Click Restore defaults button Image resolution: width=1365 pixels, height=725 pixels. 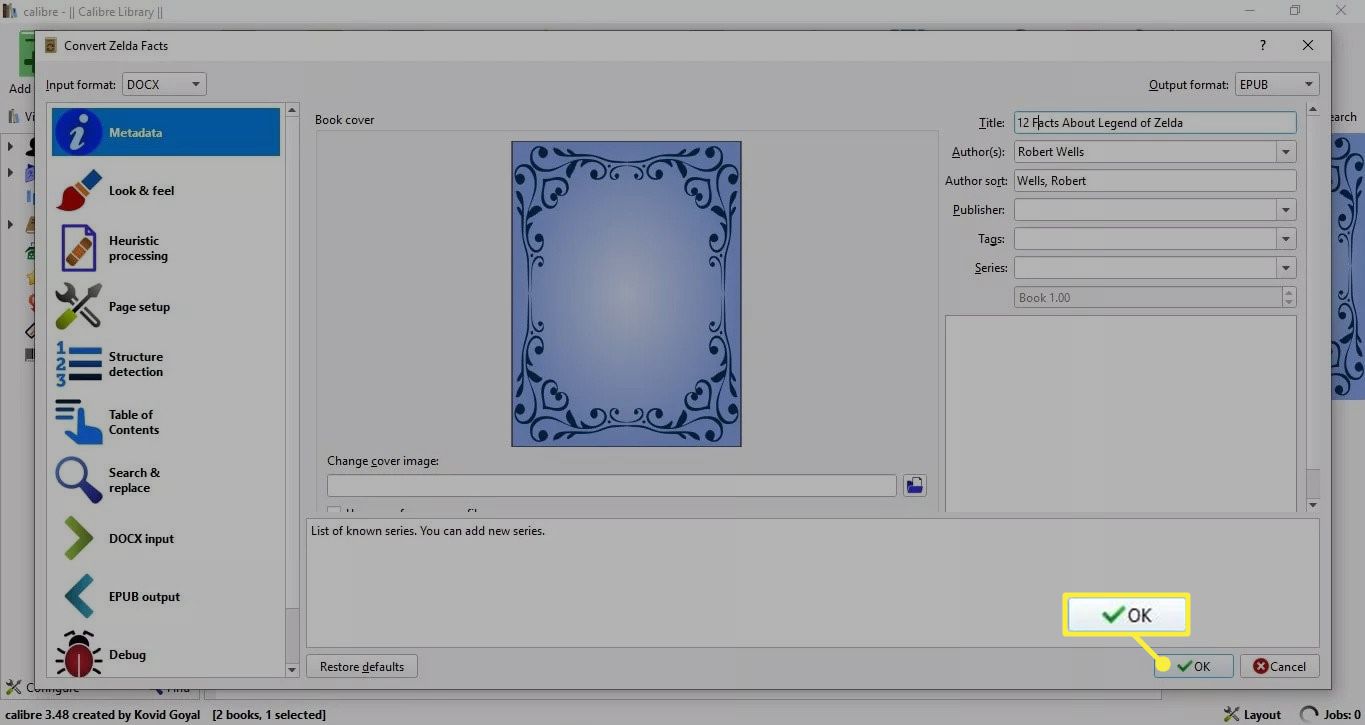[x=362, y=666]
